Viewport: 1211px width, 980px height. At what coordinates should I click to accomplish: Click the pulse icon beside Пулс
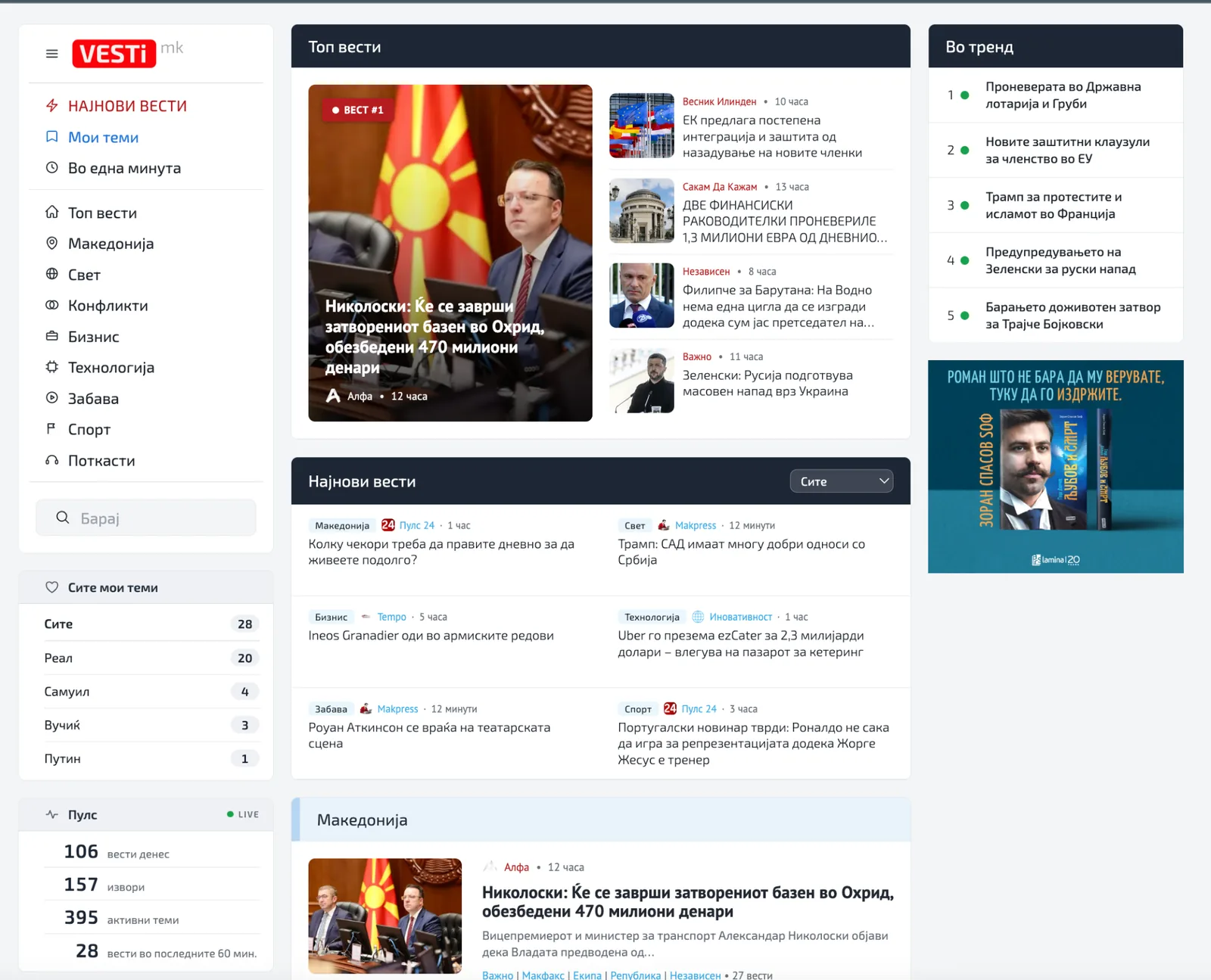pyautogui.click(x=51, y=815)
